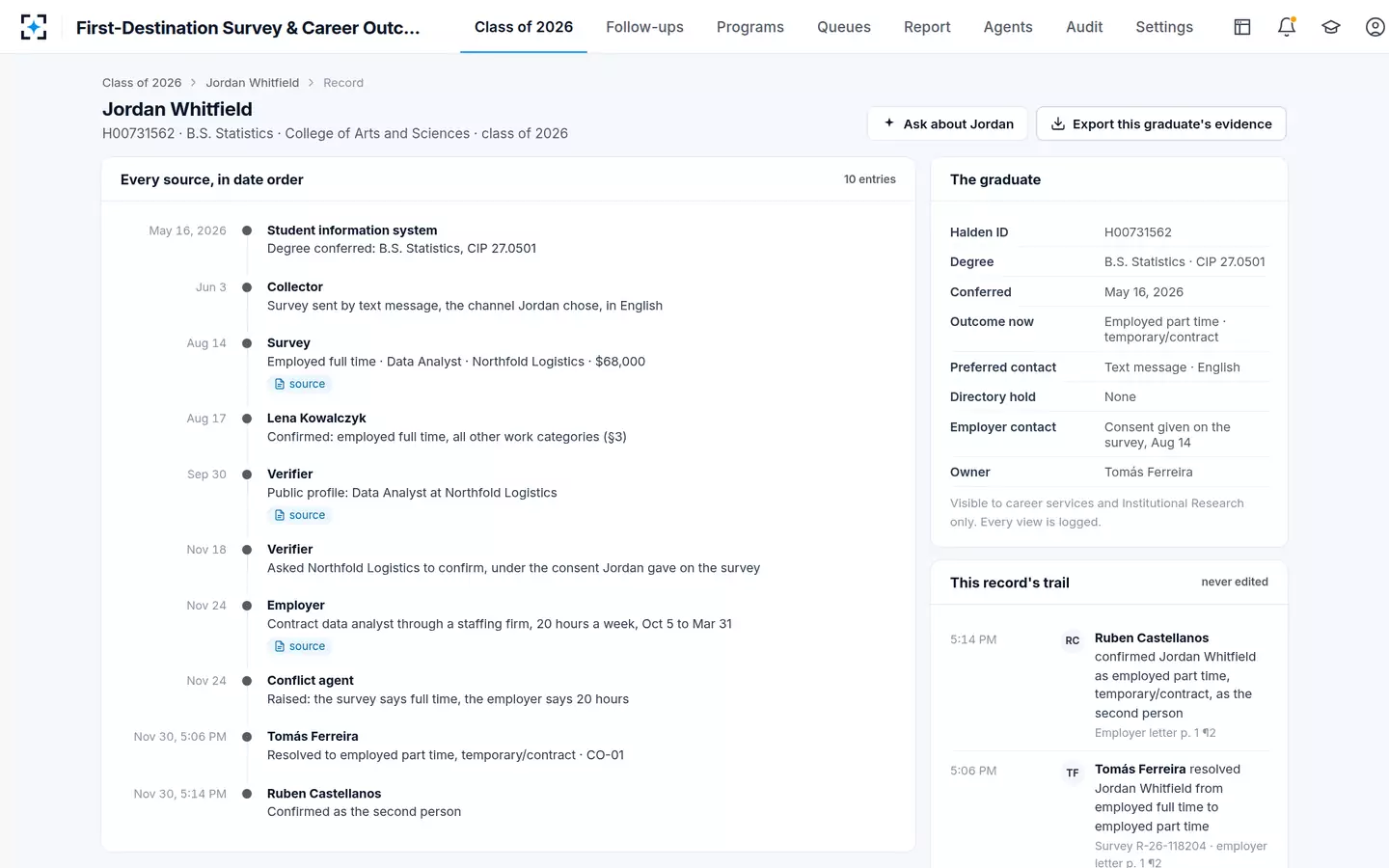Viewport: 1389px width, 868px height.
Task: Open notifications bell
Action: [x=1287, y=27]
